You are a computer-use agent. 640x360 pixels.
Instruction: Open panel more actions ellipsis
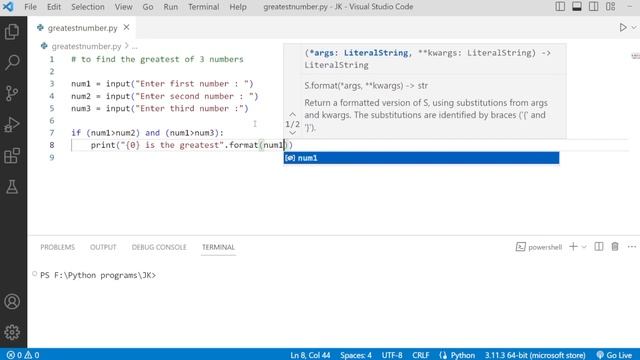click(x=632, y=247)
